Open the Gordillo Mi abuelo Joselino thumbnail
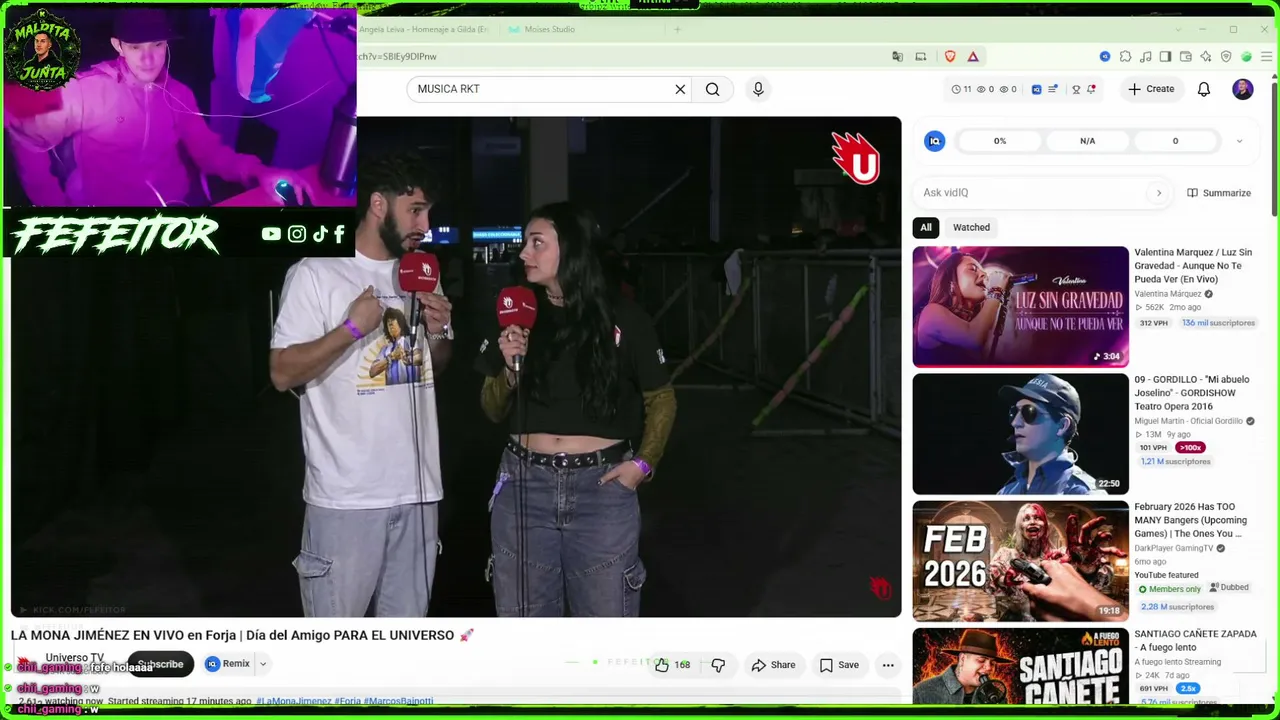Viewport: 1280px width, 720px height. pyautogui.click(x=1020, y=434)
